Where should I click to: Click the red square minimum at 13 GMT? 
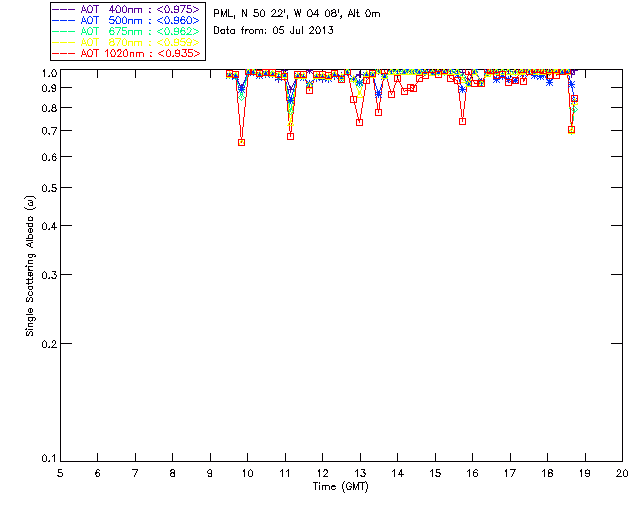(x=359, y=122)
